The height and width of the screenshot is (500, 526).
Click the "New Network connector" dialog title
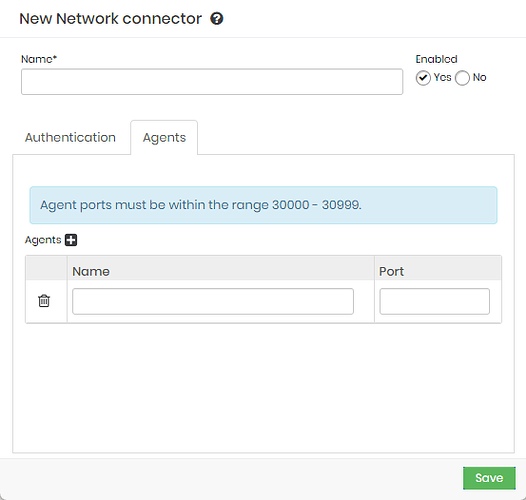[110, 18]
